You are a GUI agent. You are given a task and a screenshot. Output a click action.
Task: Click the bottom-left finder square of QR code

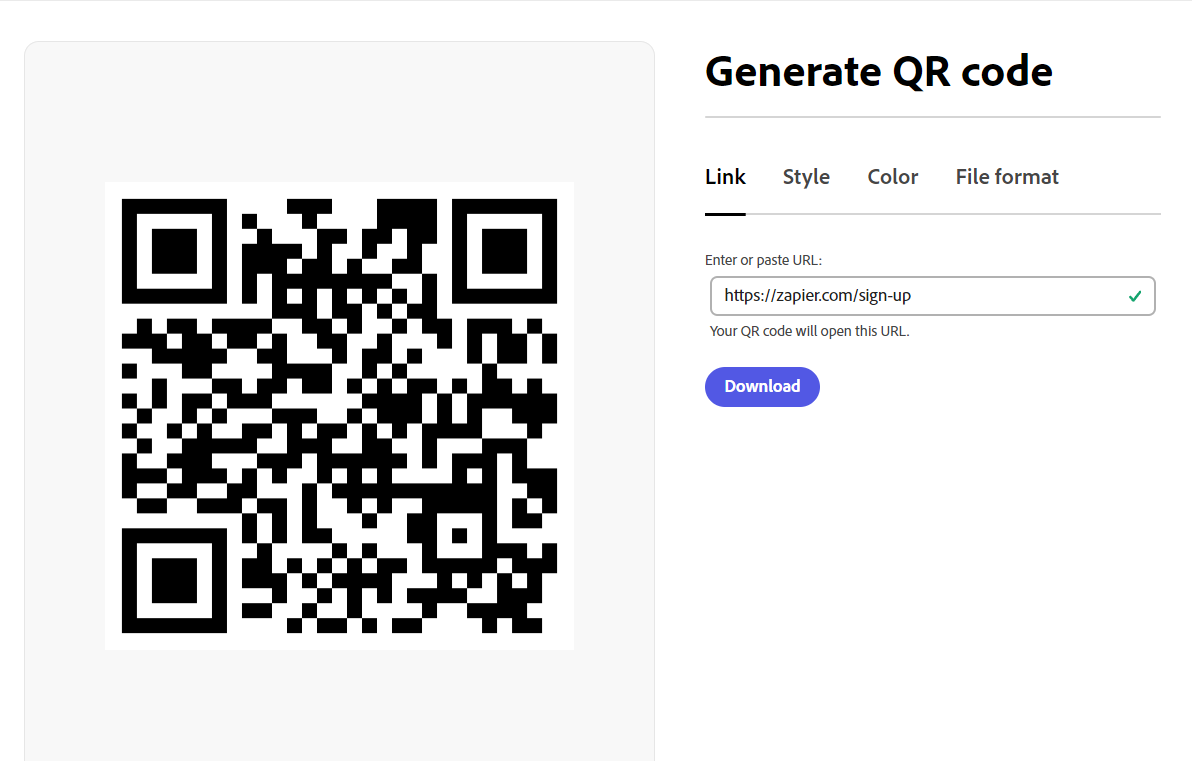[174, 581]
